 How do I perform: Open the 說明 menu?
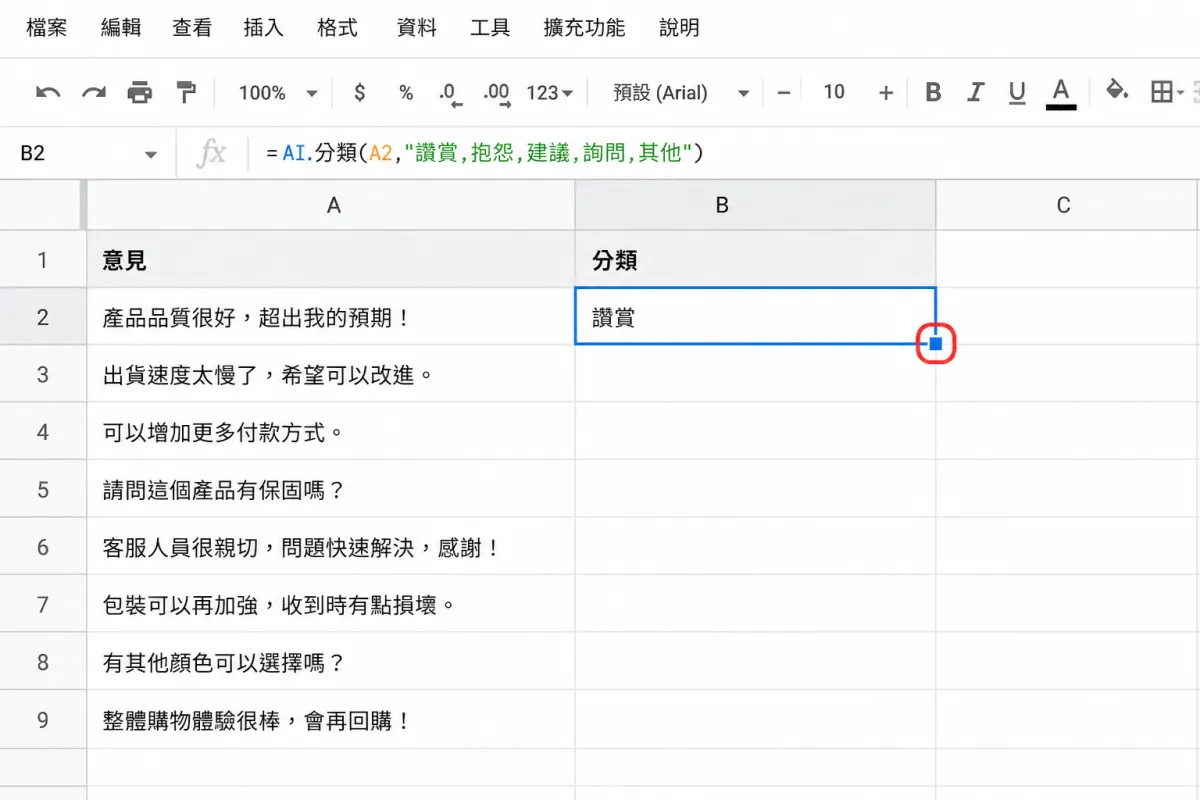pyautogui.click(x=679, y=28)
